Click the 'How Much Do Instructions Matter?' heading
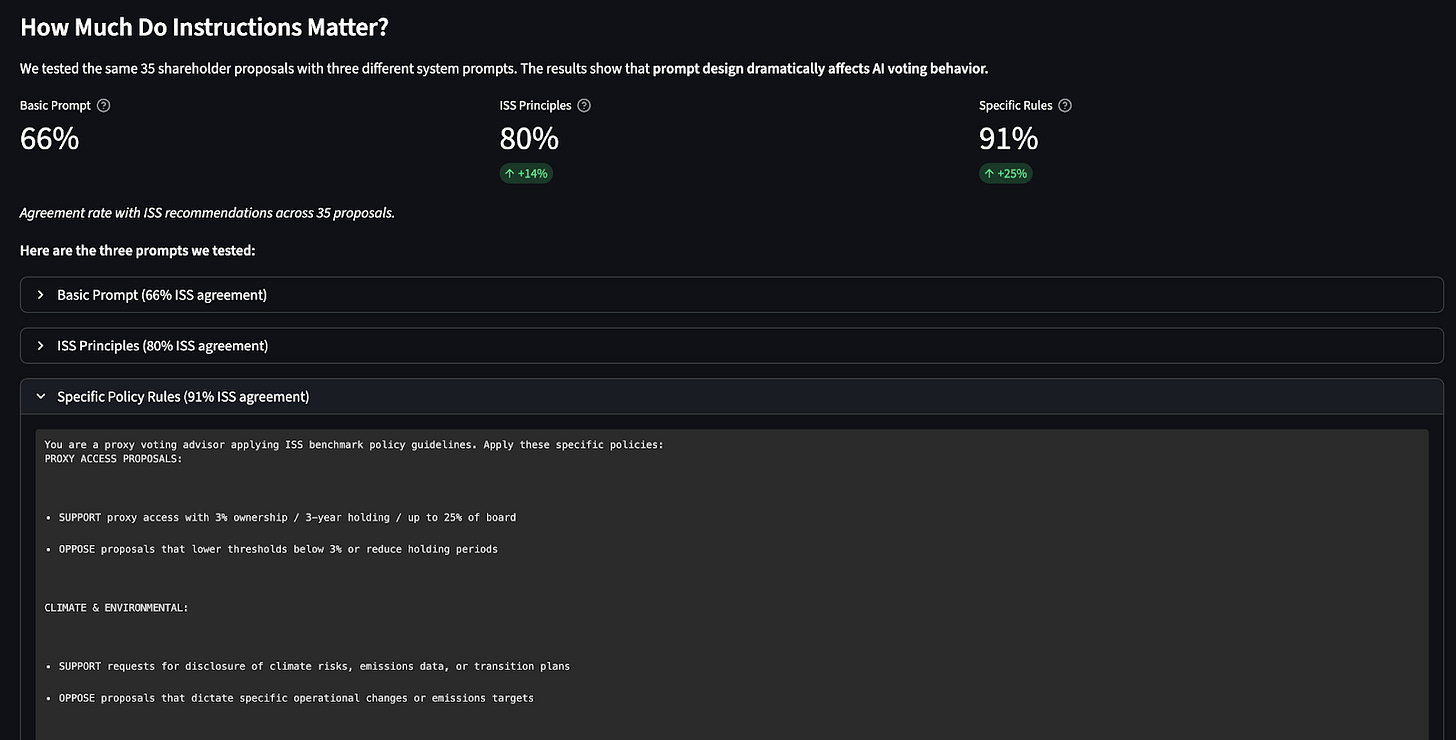The height and width of the screenshot is (740, 1456). 204,27
